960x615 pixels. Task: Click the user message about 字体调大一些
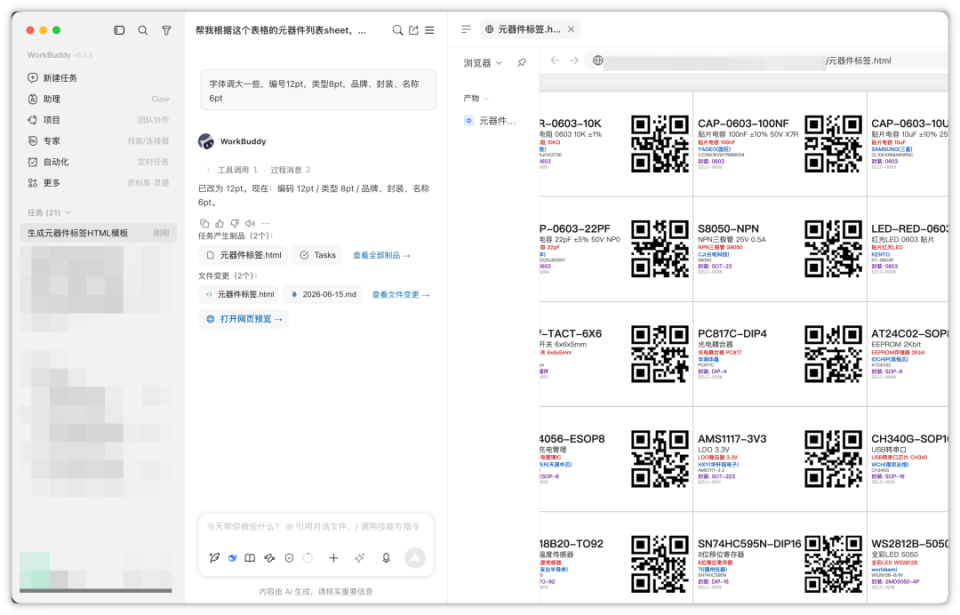point(318,90)
